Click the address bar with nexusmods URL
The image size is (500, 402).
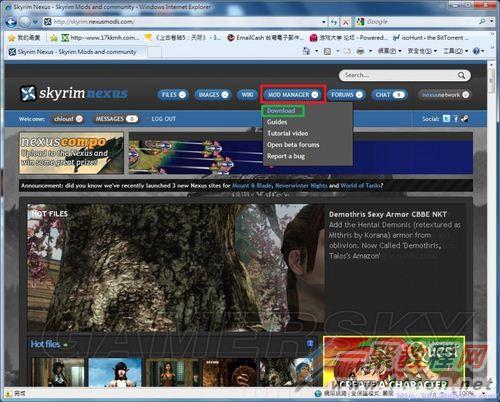click(181, 22)
